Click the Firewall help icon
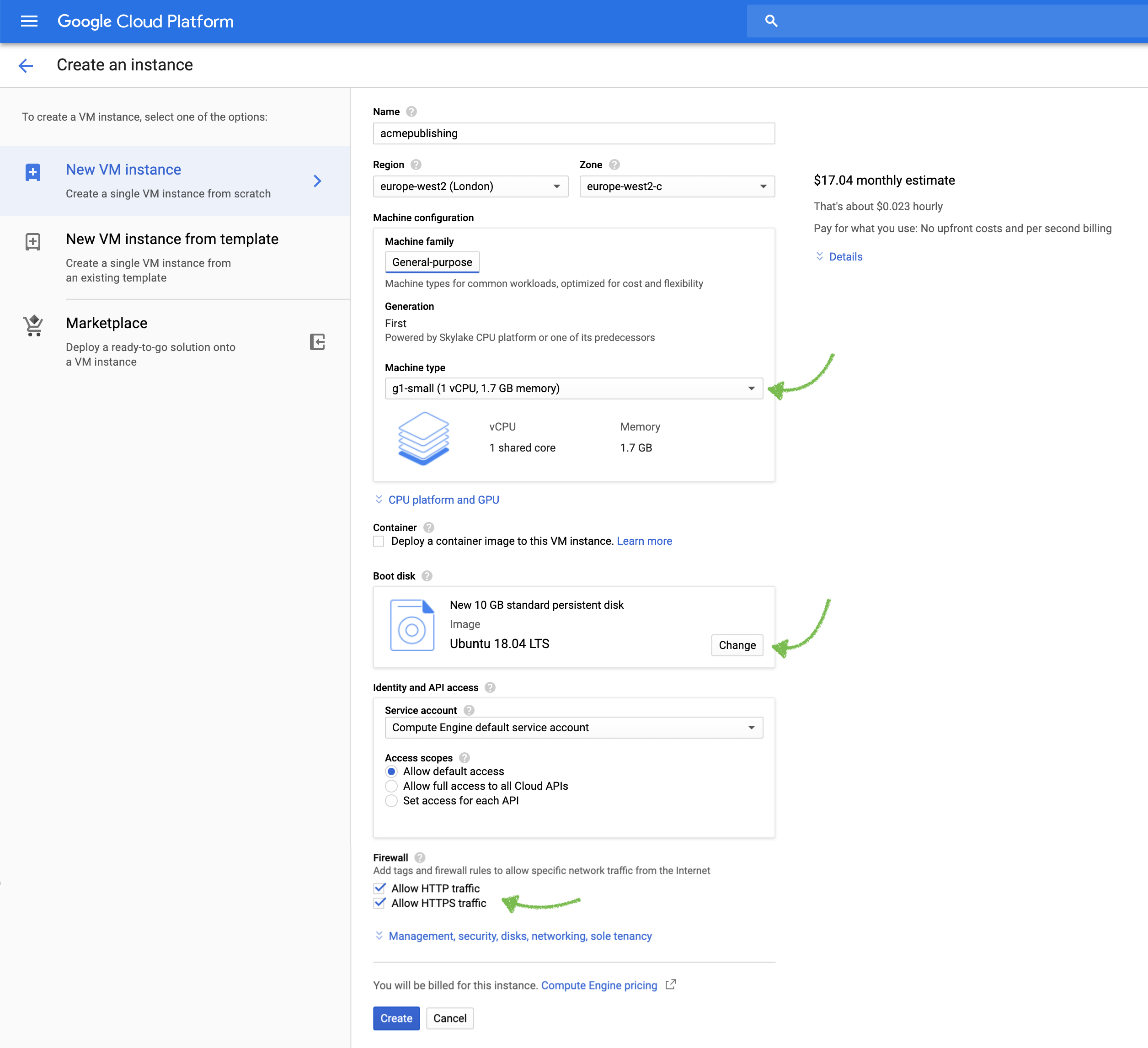The height and width of the screenshot is (1048, 1148). [420, 857]
